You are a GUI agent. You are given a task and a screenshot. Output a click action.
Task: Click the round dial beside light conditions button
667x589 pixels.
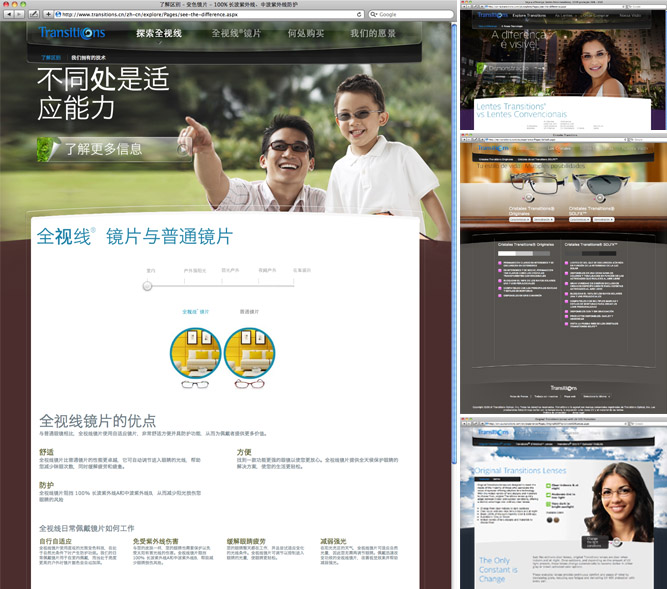(617, 541)
